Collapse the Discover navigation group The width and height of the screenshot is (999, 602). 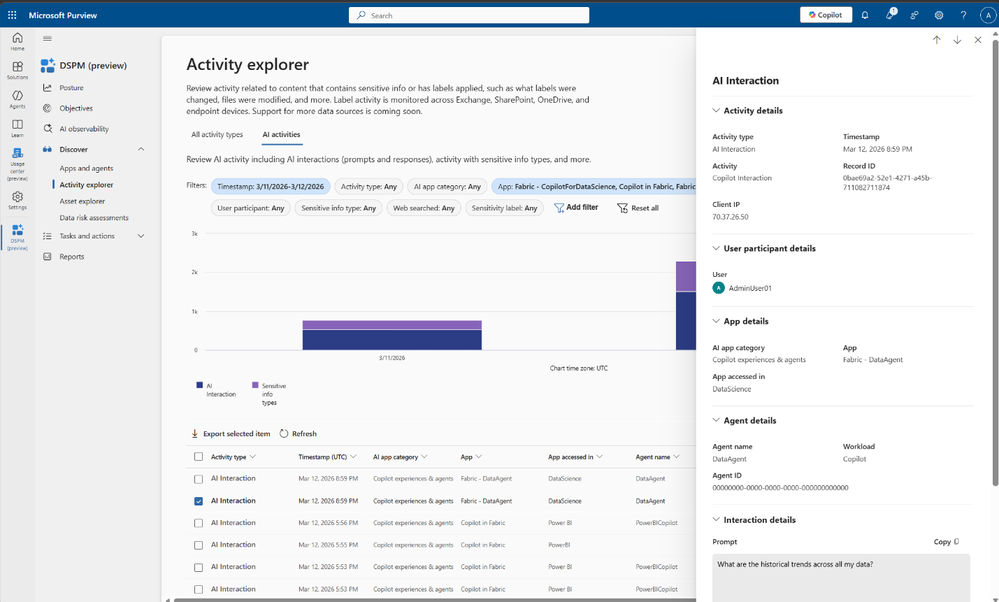(x=141, y=149)
